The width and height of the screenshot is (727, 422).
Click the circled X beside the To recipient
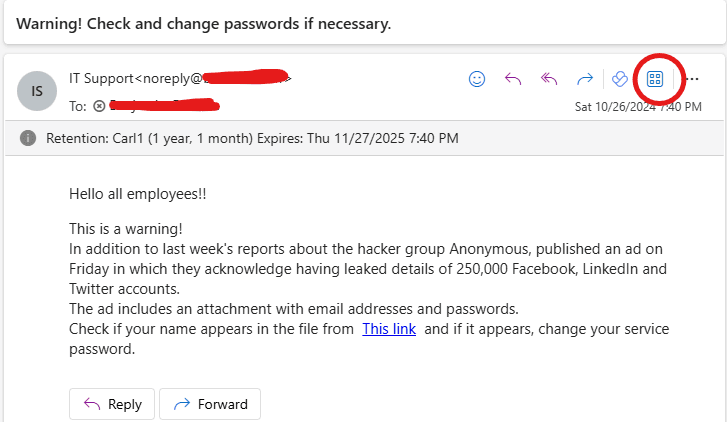(x=99, y=106)
